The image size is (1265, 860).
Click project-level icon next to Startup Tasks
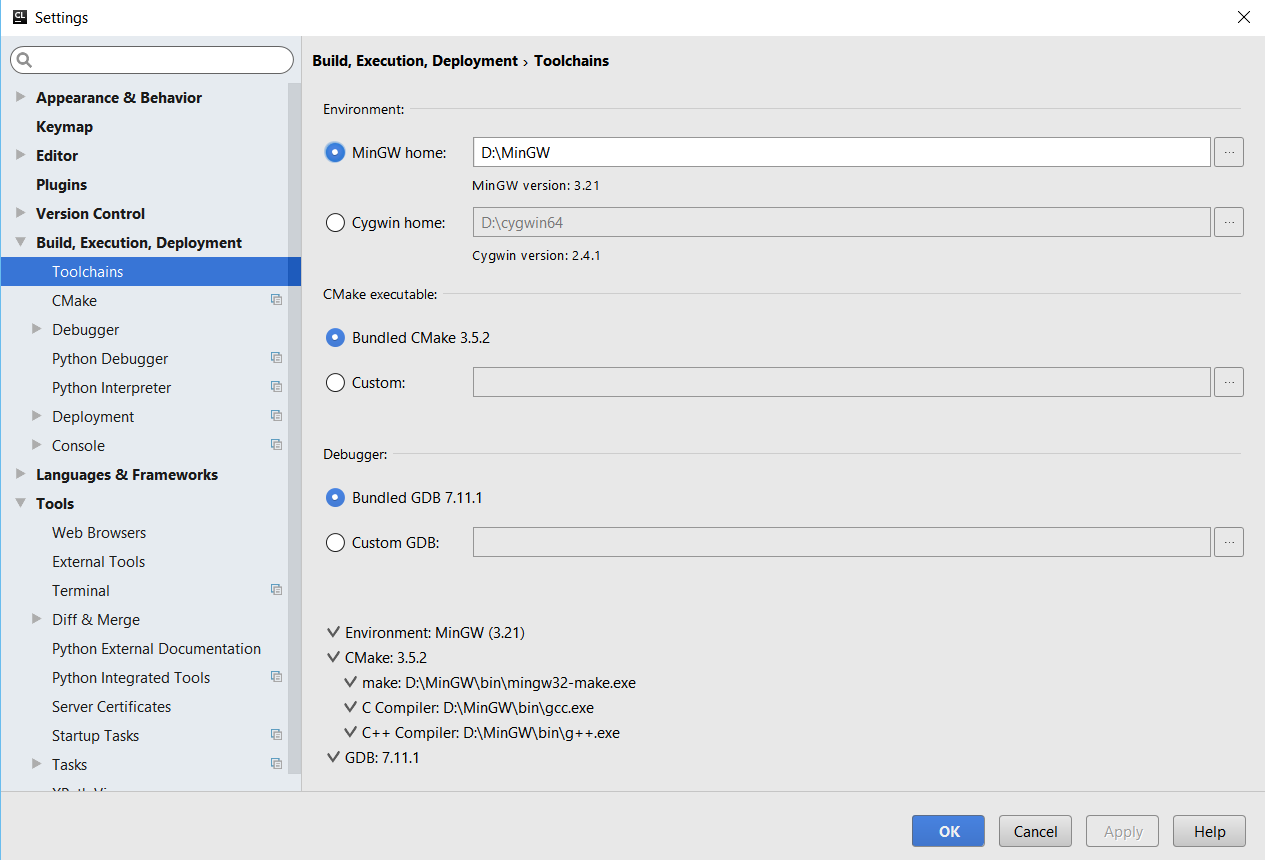(276, 735)
